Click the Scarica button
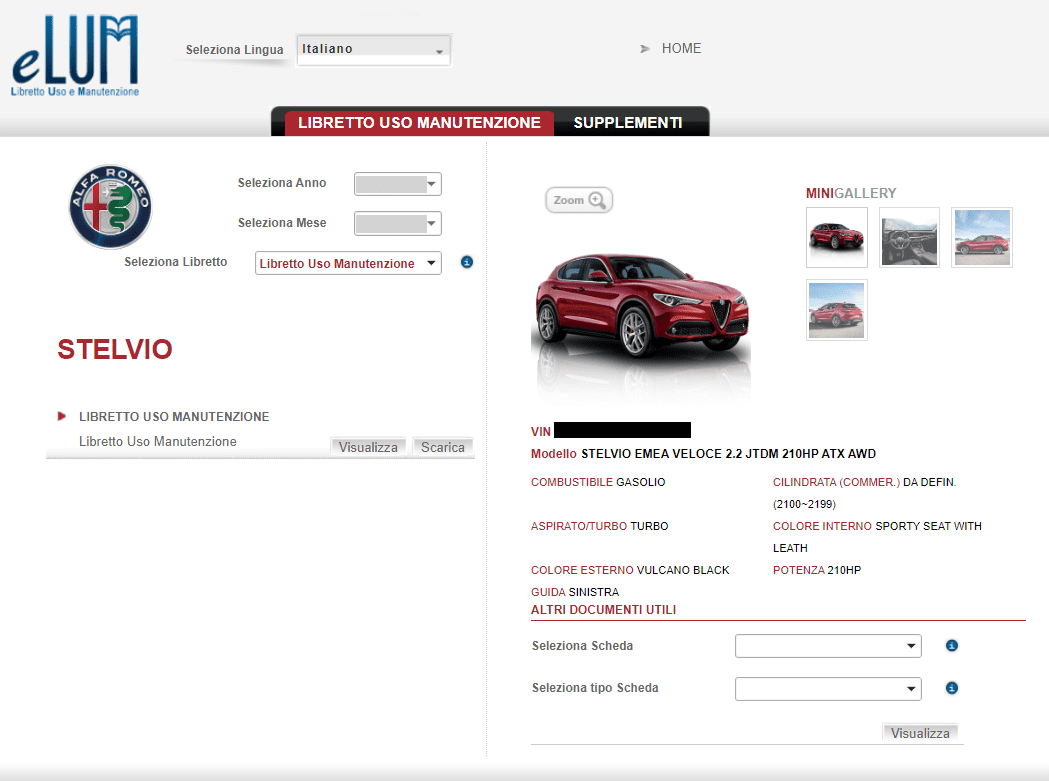This screenshot has height=781, width=1049. pyautogui.click(x=443, y=447)
